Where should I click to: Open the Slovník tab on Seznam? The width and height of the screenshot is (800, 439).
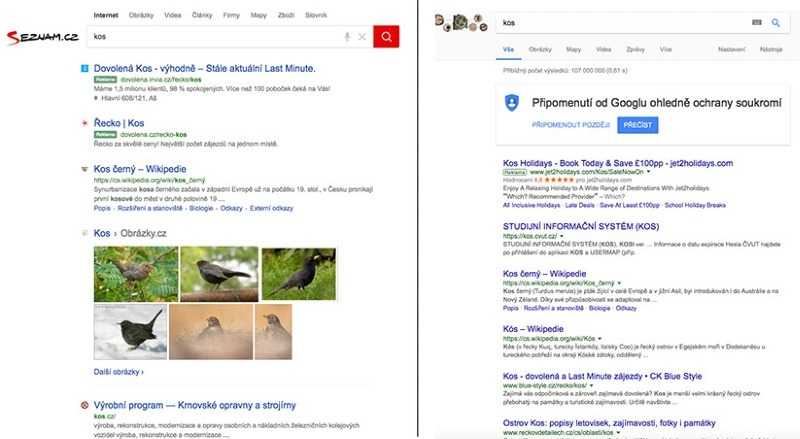tap(316, 15)
